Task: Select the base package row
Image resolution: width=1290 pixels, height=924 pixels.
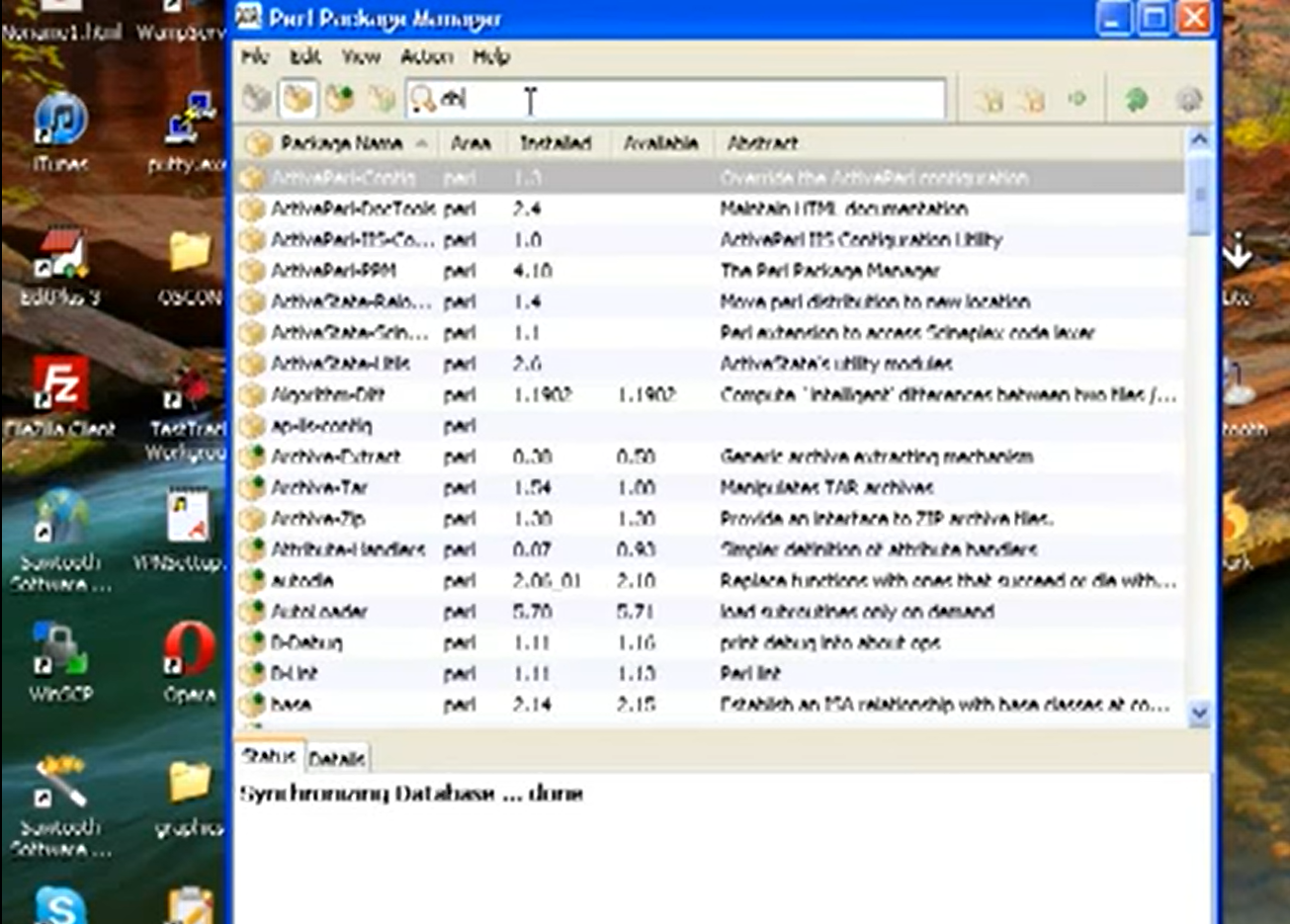Action: click(710, 705)
